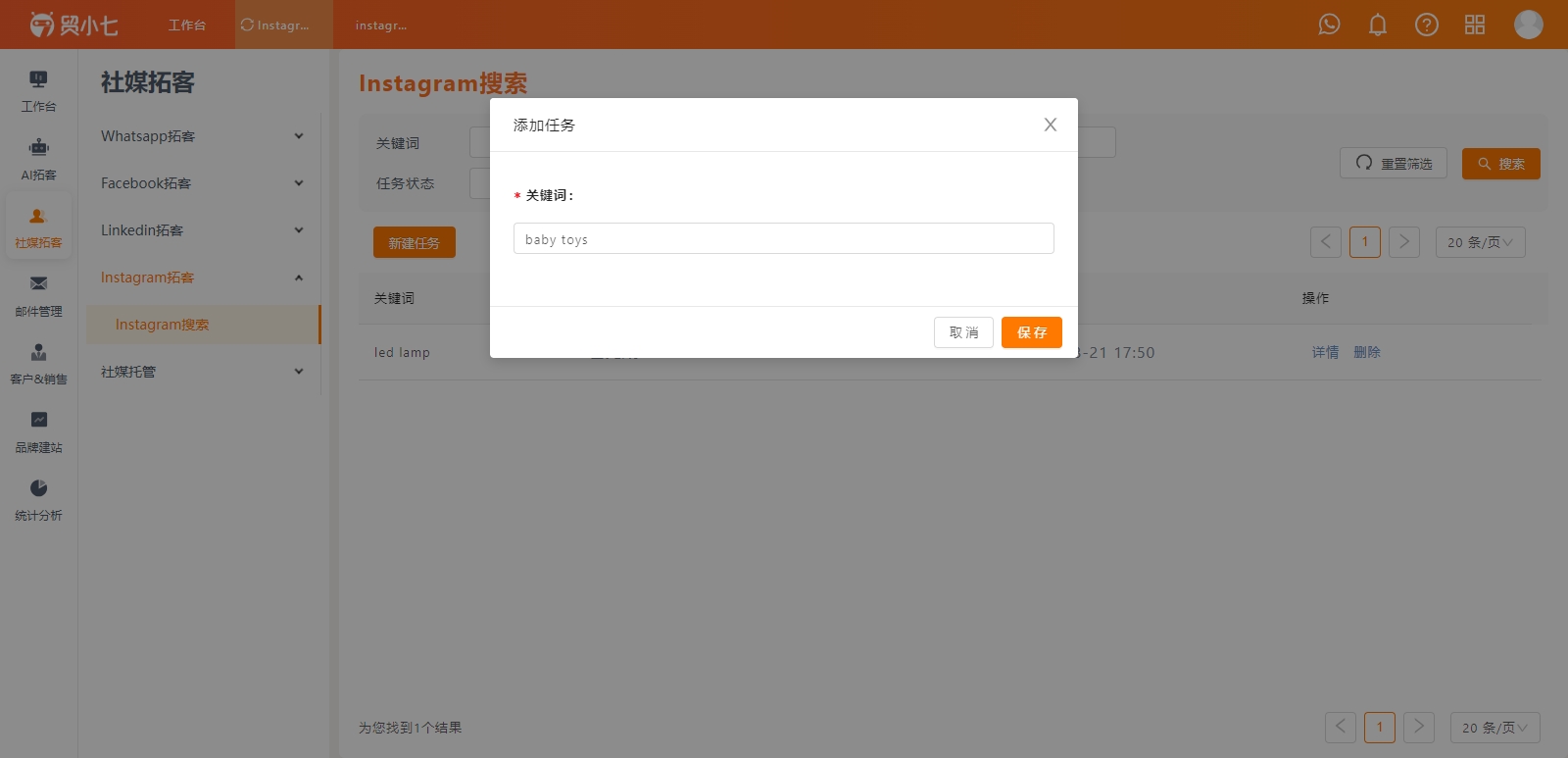The height and width of the screenshot is (758, 1568).
Task: Click the orange 搜索 button
Action: pyautogui.click(x=1501, y=164)
